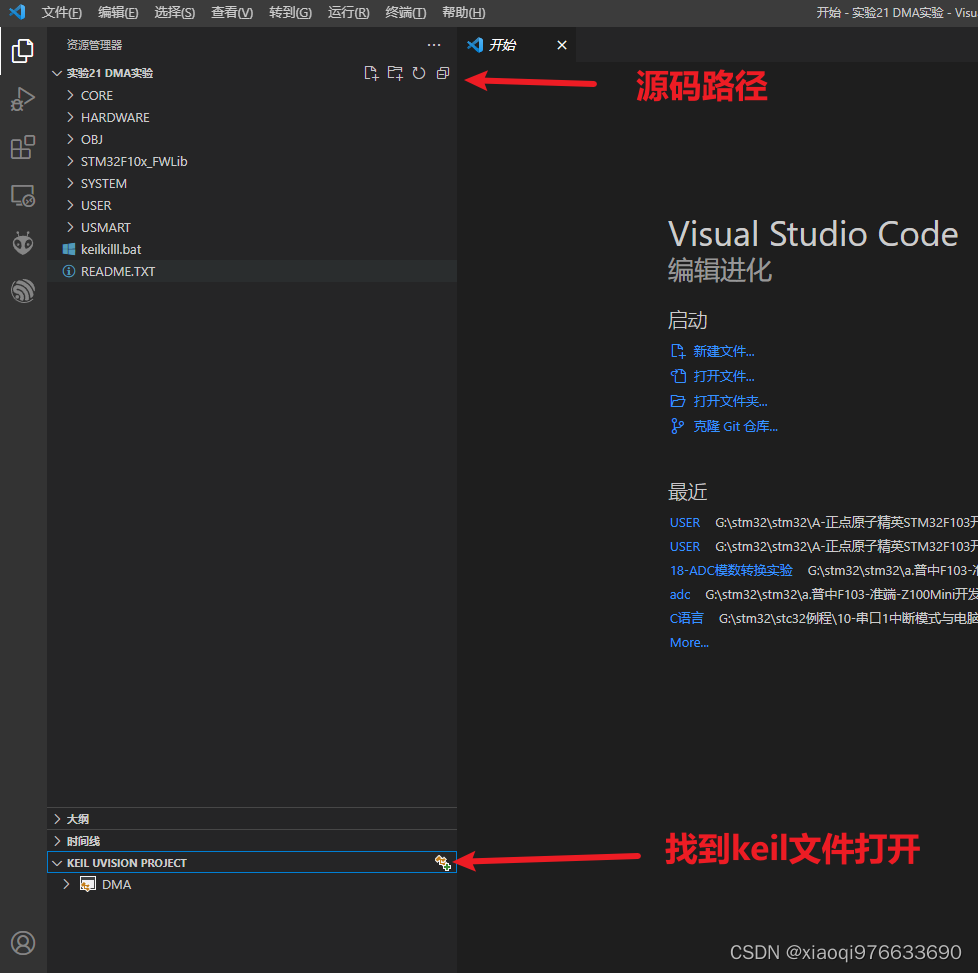
Task: Open the Explorer view in activity bar
Action: pos(22,51)
